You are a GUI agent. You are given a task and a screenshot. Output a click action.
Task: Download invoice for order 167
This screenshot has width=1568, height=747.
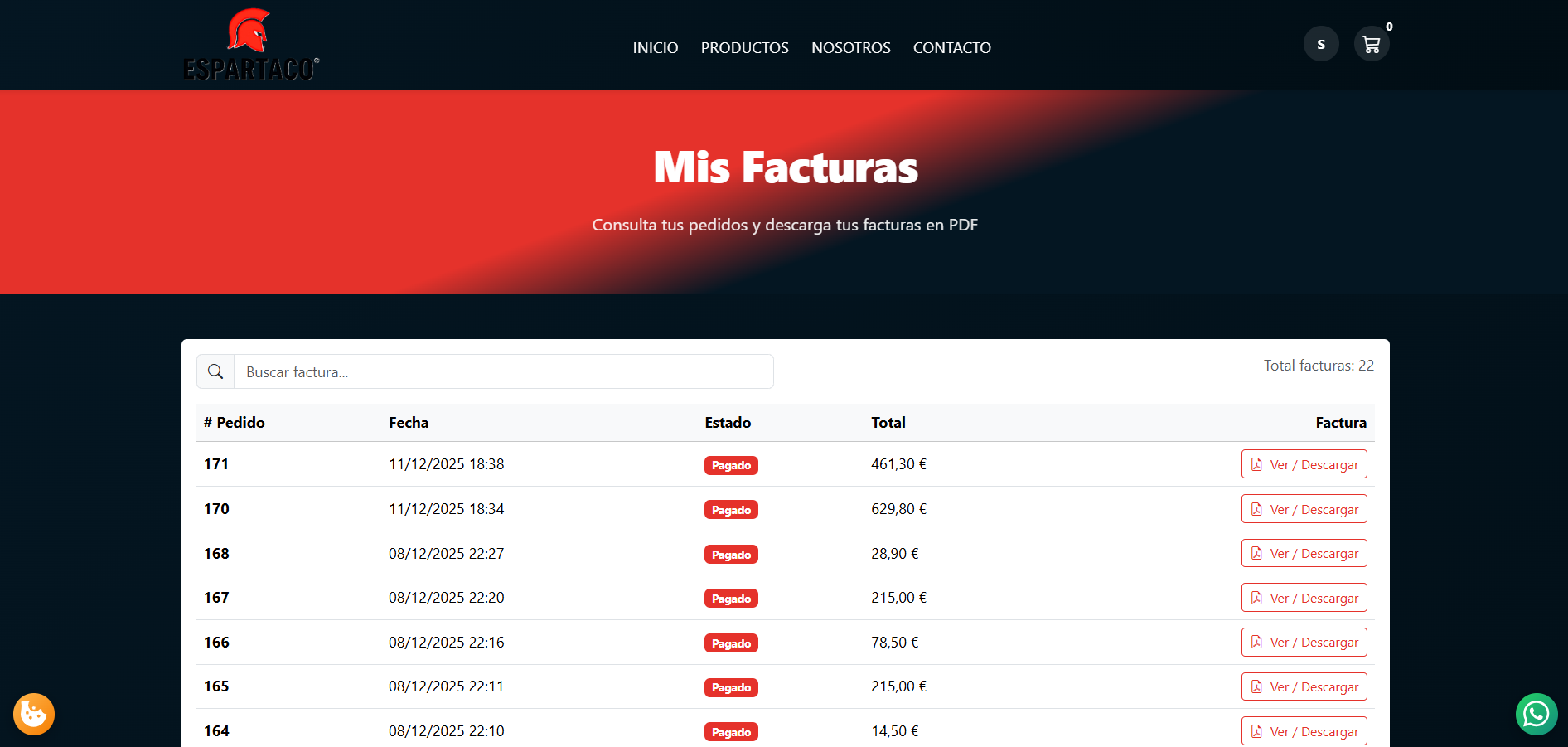click(x=1304, y=598)
